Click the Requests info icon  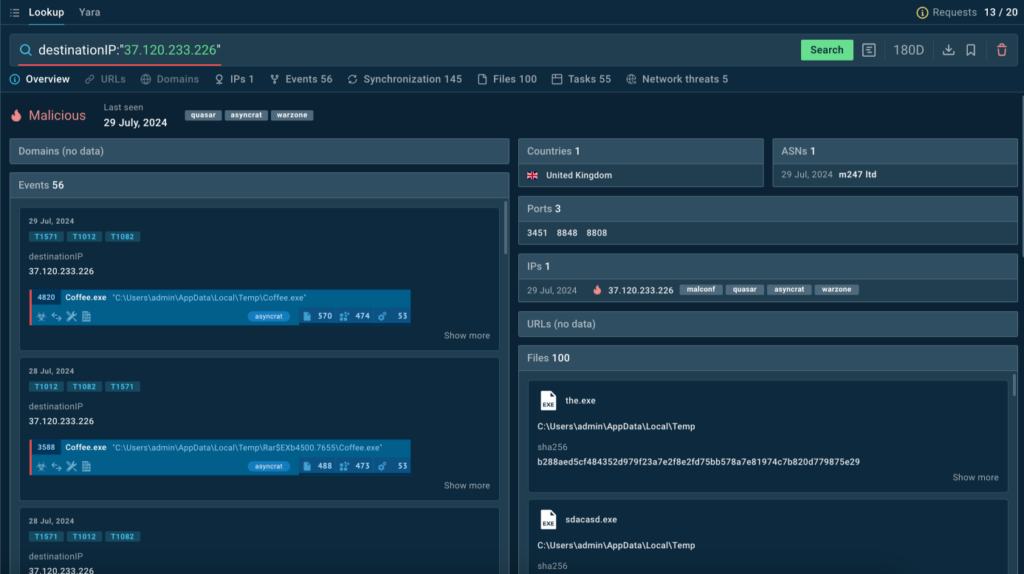(922, 13)
